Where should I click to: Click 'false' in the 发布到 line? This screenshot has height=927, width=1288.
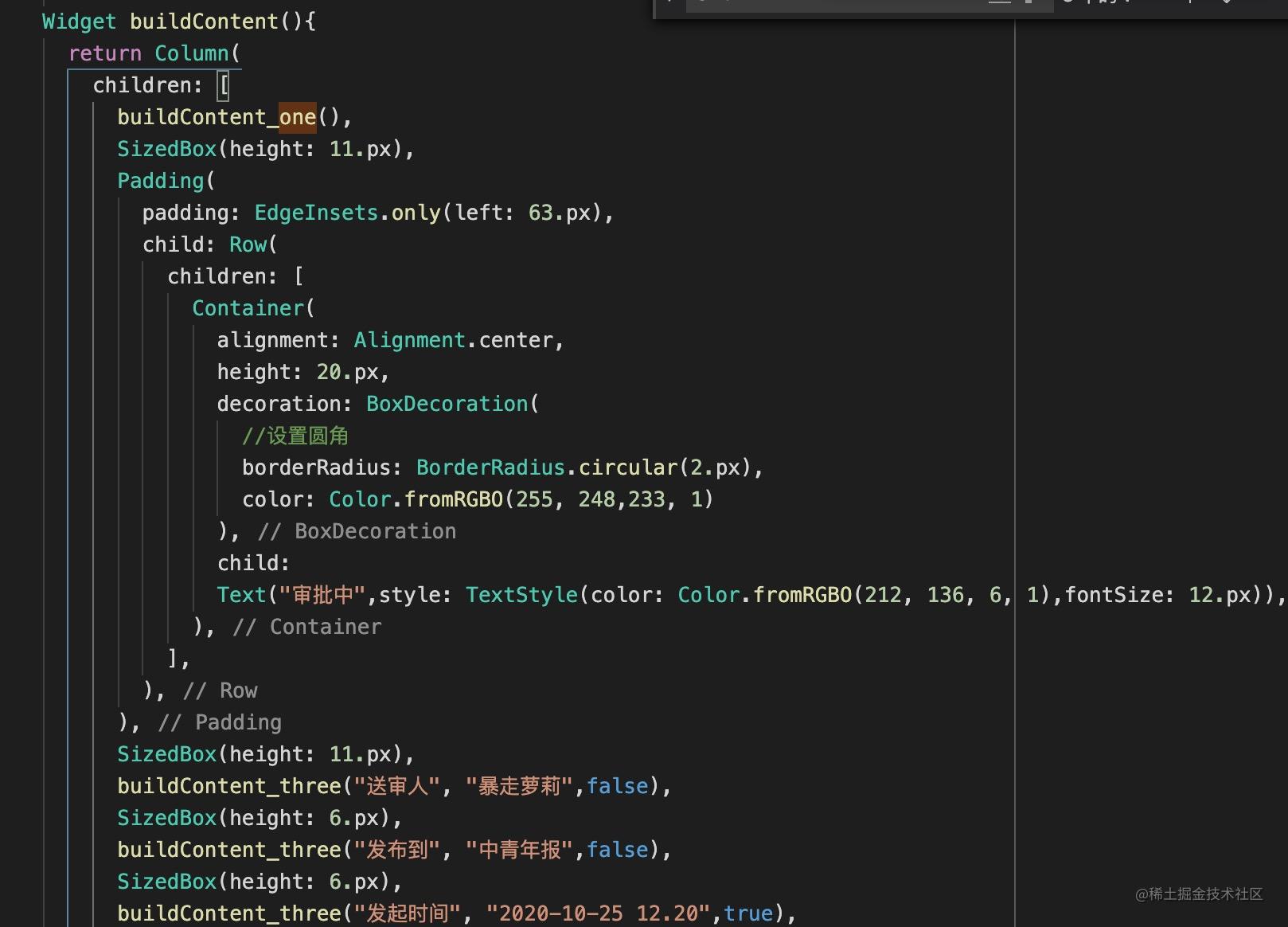click(x=618, y=850)
